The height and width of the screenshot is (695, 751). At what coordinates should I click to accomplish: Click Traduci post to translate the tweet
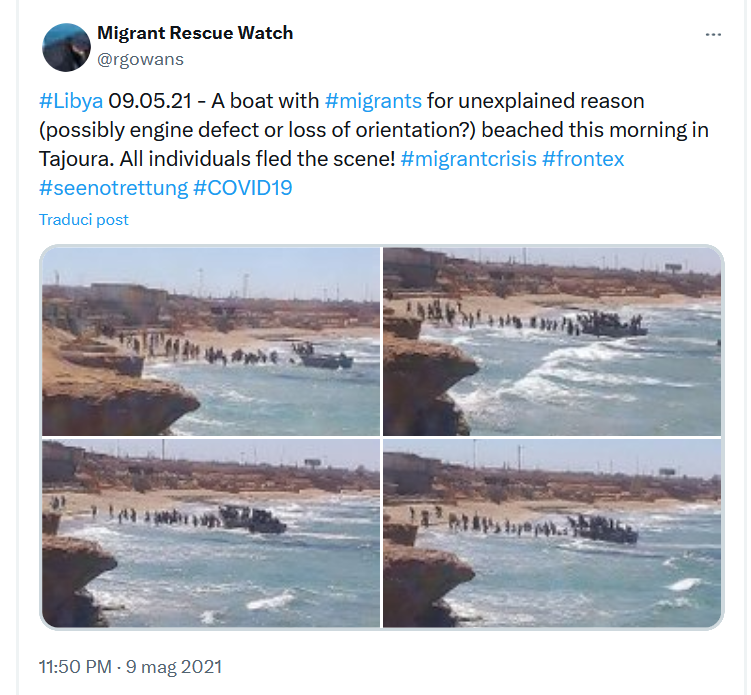[x=84, y=219]
